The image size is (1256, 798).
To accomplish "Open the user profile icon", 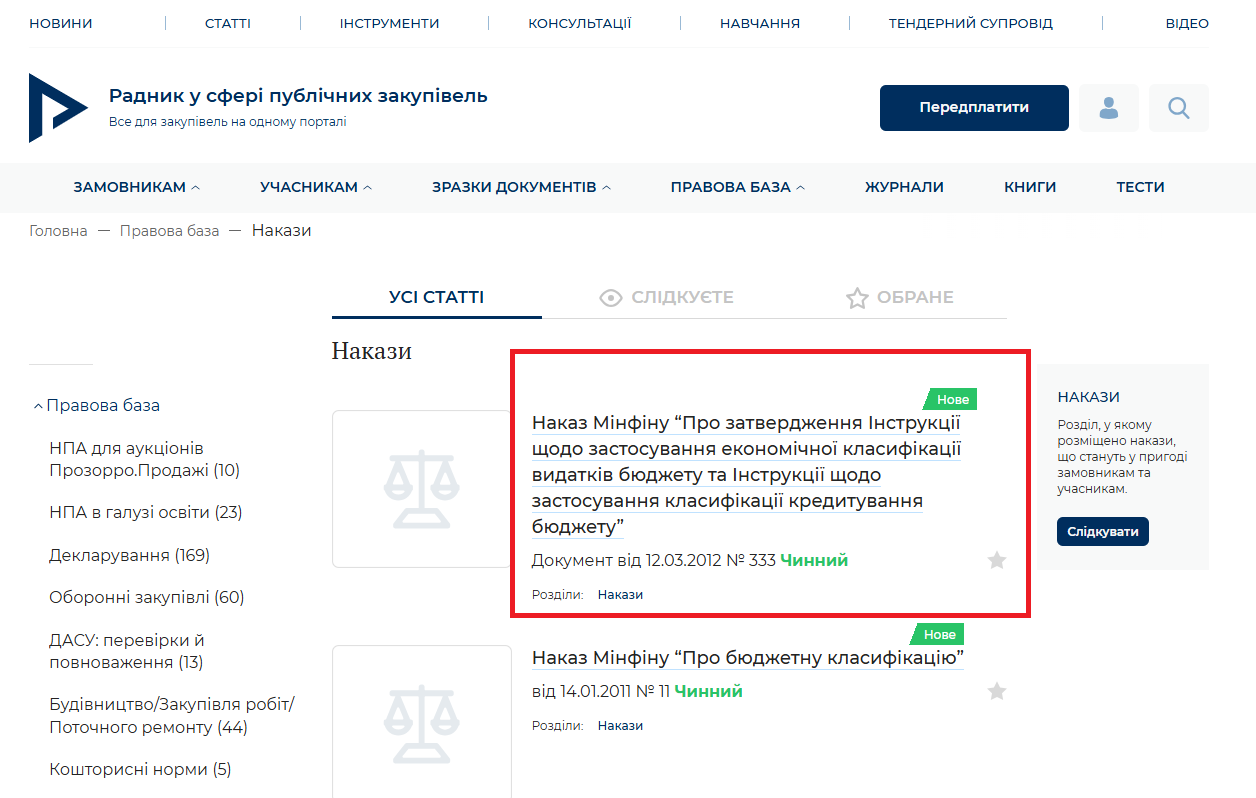I will pyautogui.click(x=1108, y=108).
